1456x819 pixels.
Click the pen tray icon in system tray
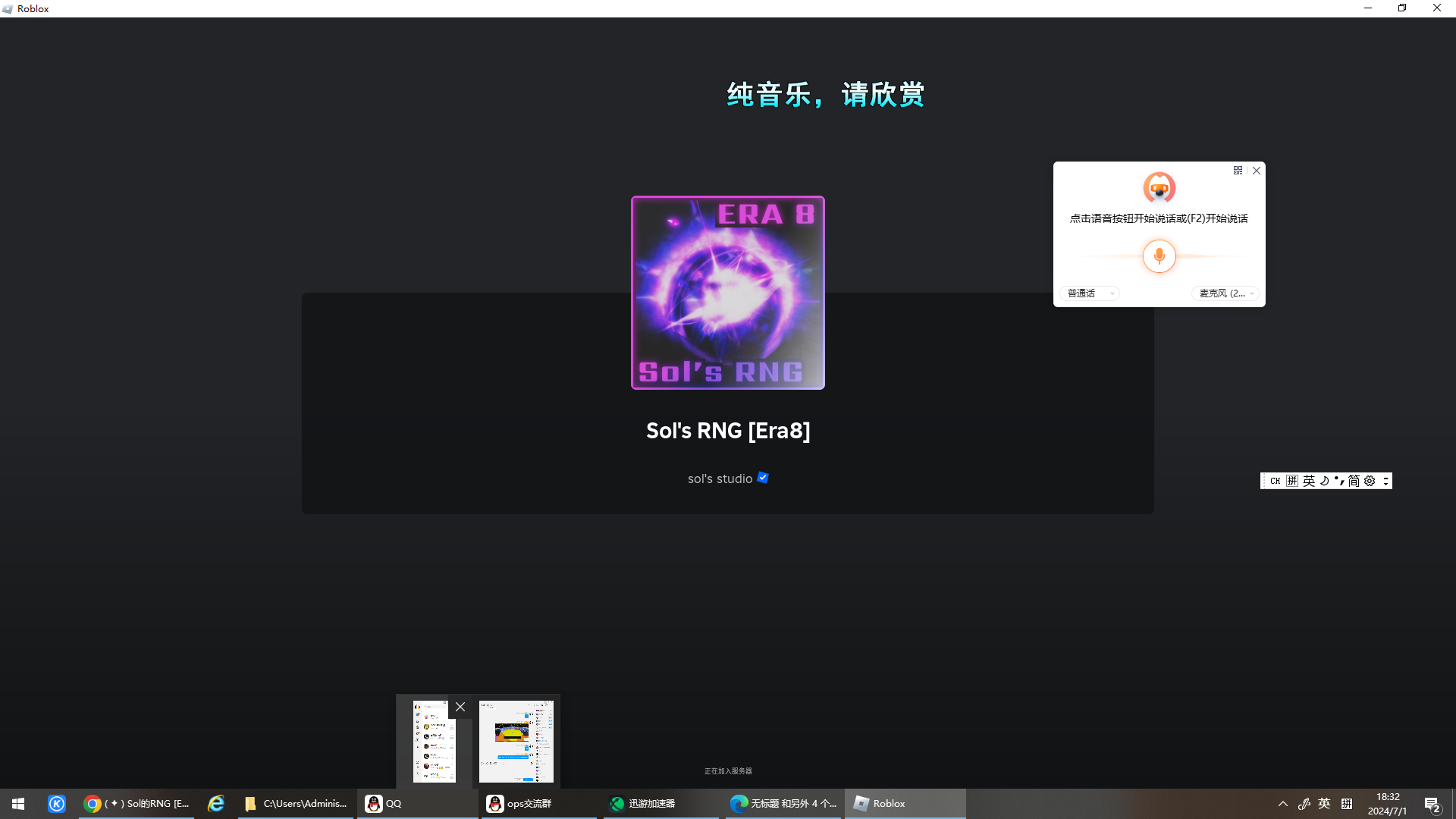[1304, 804]
